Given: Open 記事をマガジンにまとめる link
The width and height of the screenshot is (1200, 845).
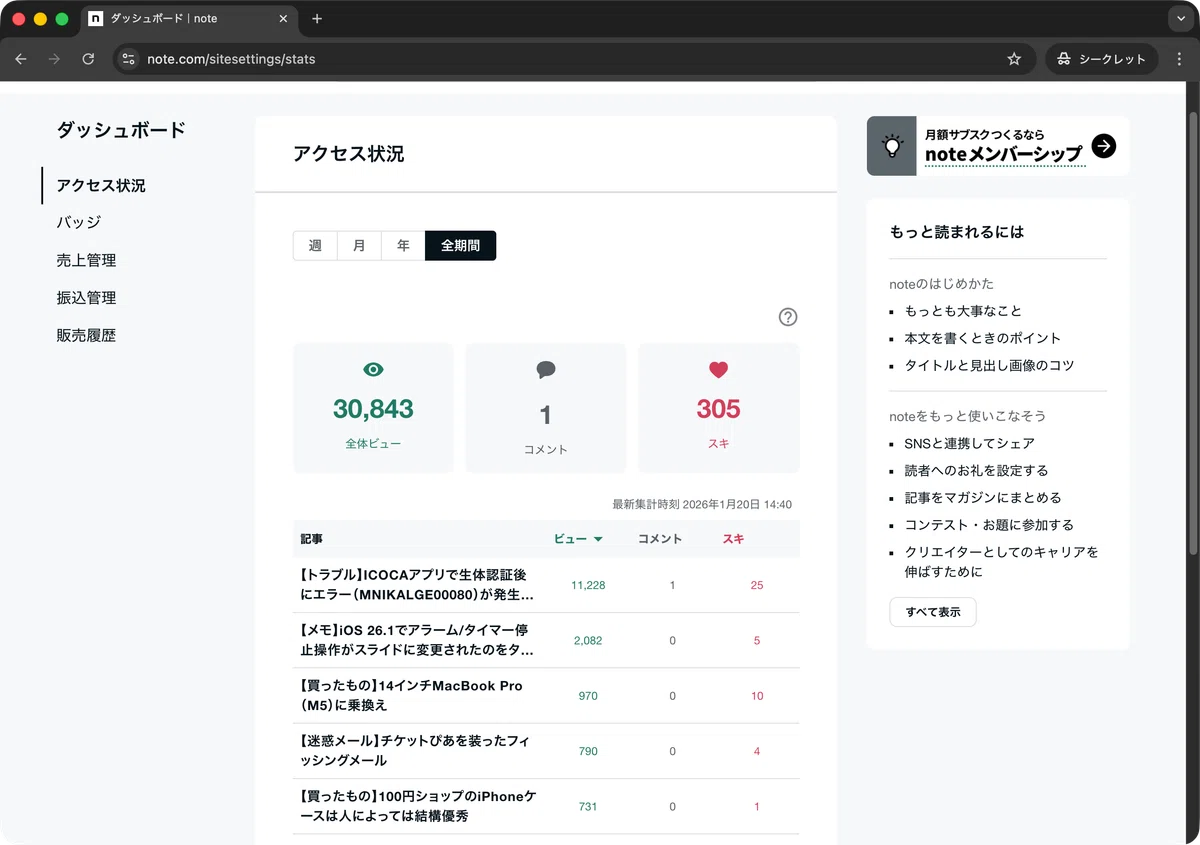Looking at the screenshot, I should pyautogui.click(x=983, y=497).
